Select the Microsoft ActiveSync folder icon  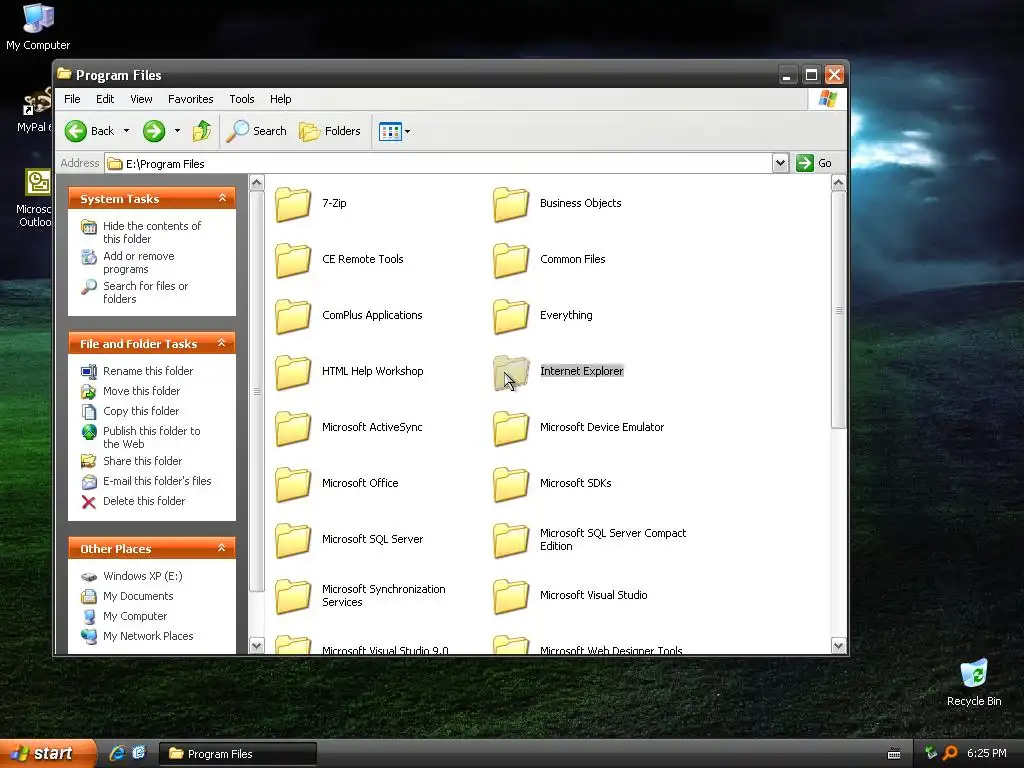[293, 428]
